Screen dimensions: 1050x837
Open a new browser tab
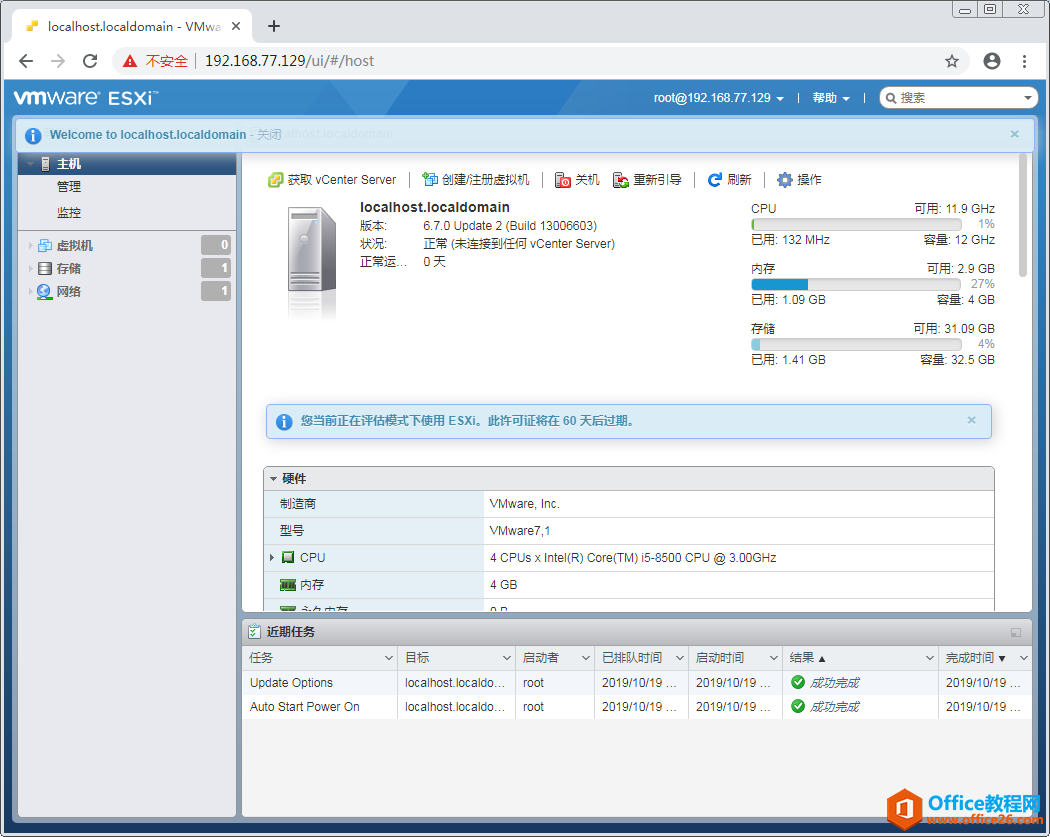pyautogui.click(x=273, y=26)
